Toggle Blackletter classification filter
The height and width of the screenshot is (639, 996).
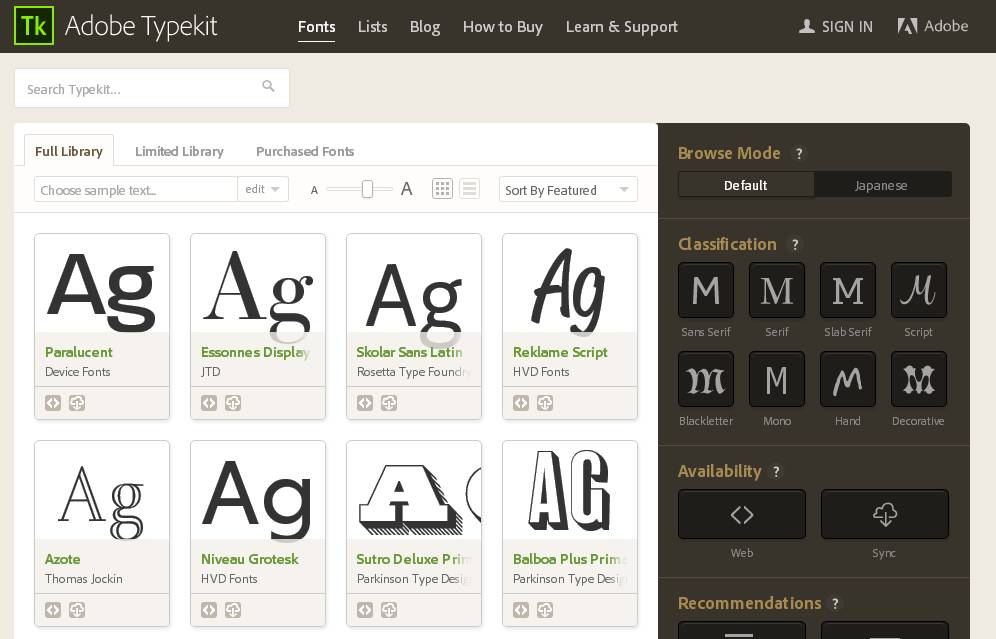706,379
